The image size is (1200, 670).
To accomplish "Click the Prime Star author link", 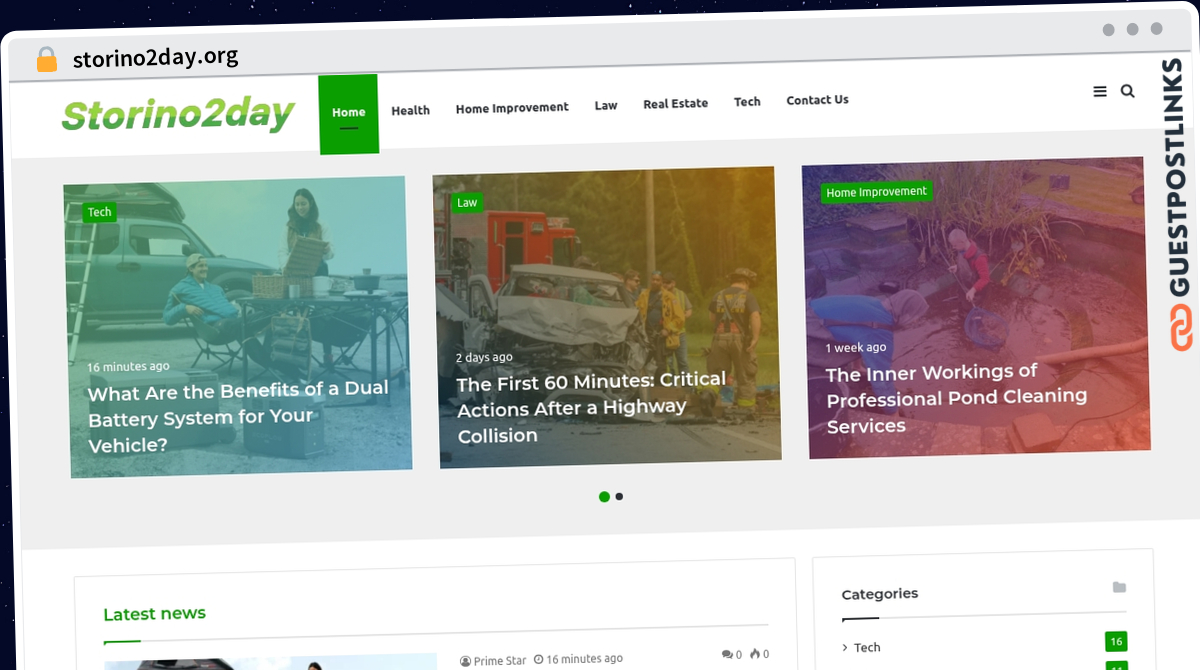I will [x=500, y=661].
